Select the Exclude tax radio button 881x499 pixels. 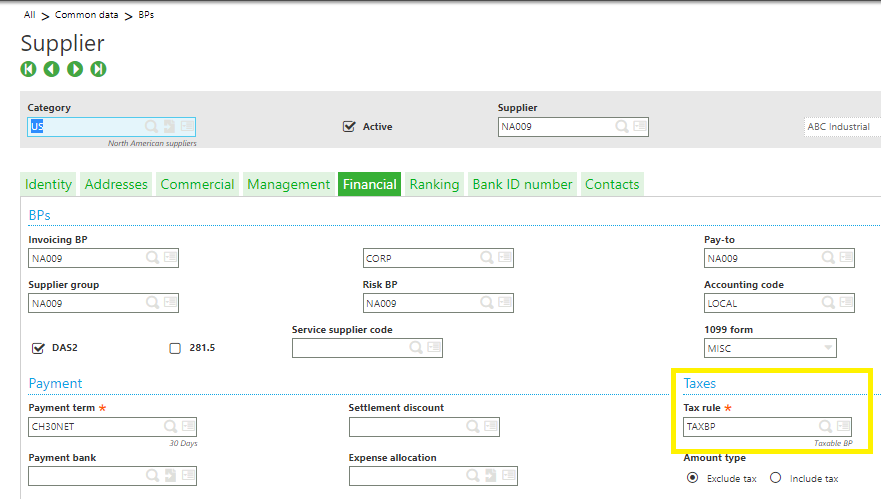click(x=692, y=478)
